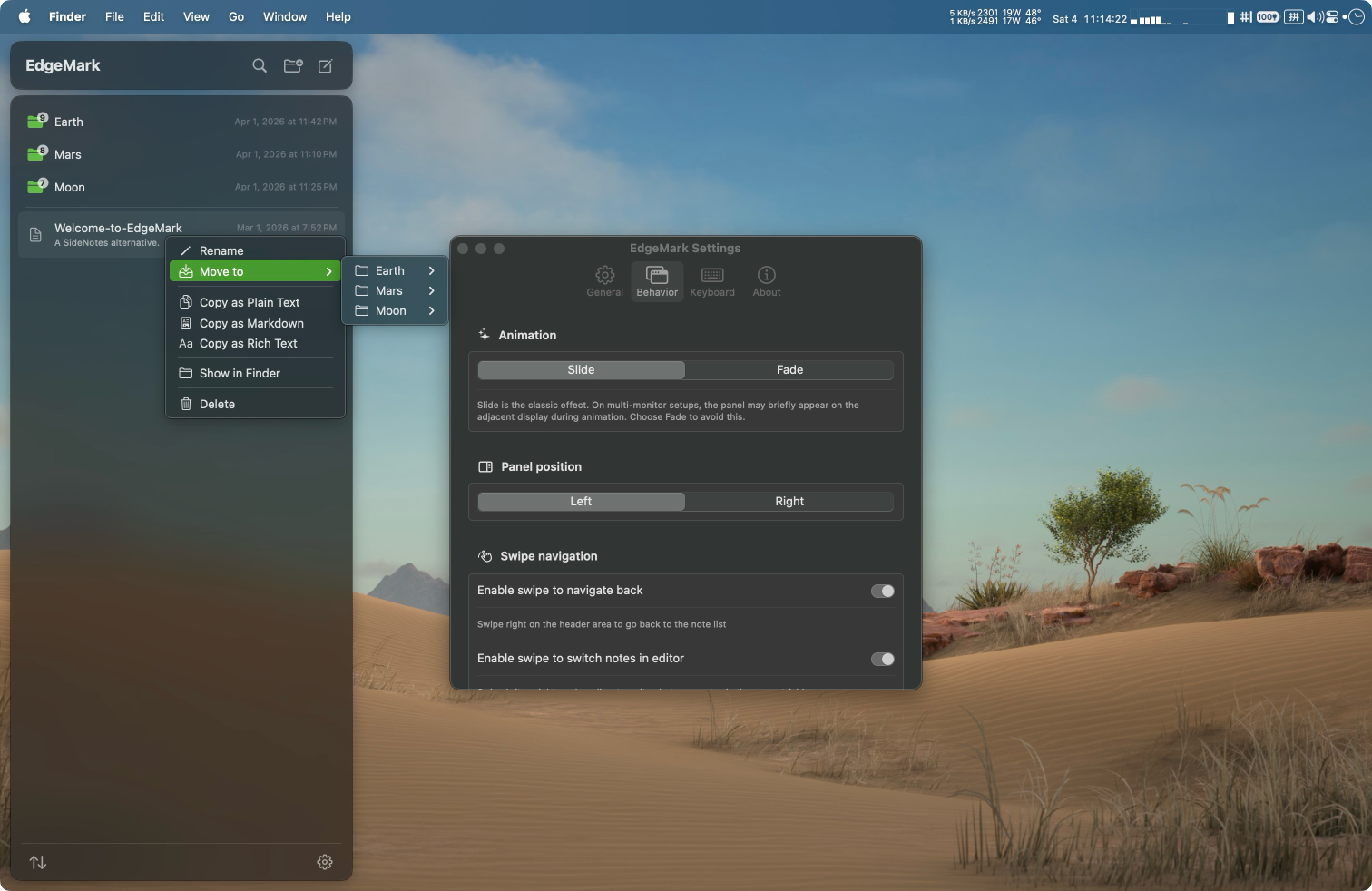The height and width of the screenshot is (891, 1372).
Task: Click the Earth folder icon with badge 9
Action: pyautogui.click(x=37, y=121)
